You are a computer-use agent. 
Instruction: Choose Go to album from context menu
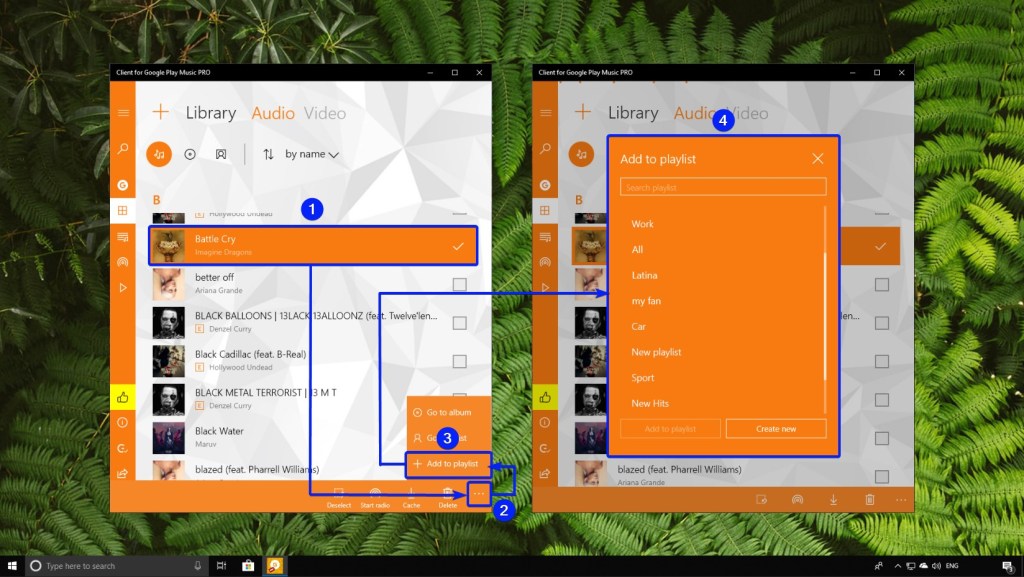pyautogui.click(x=448, y=412)
